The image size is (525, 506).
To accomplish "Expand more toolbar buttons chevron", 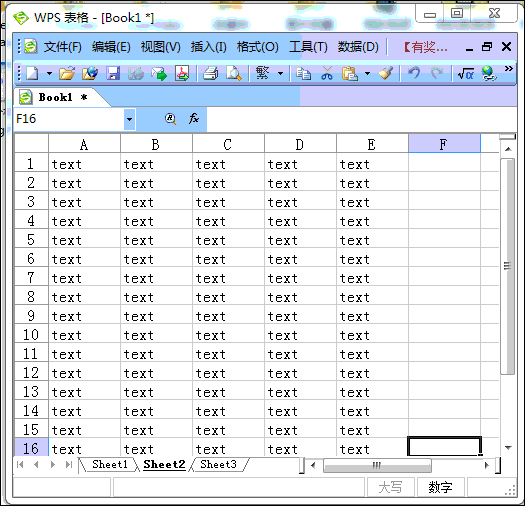I will point(509,69).
